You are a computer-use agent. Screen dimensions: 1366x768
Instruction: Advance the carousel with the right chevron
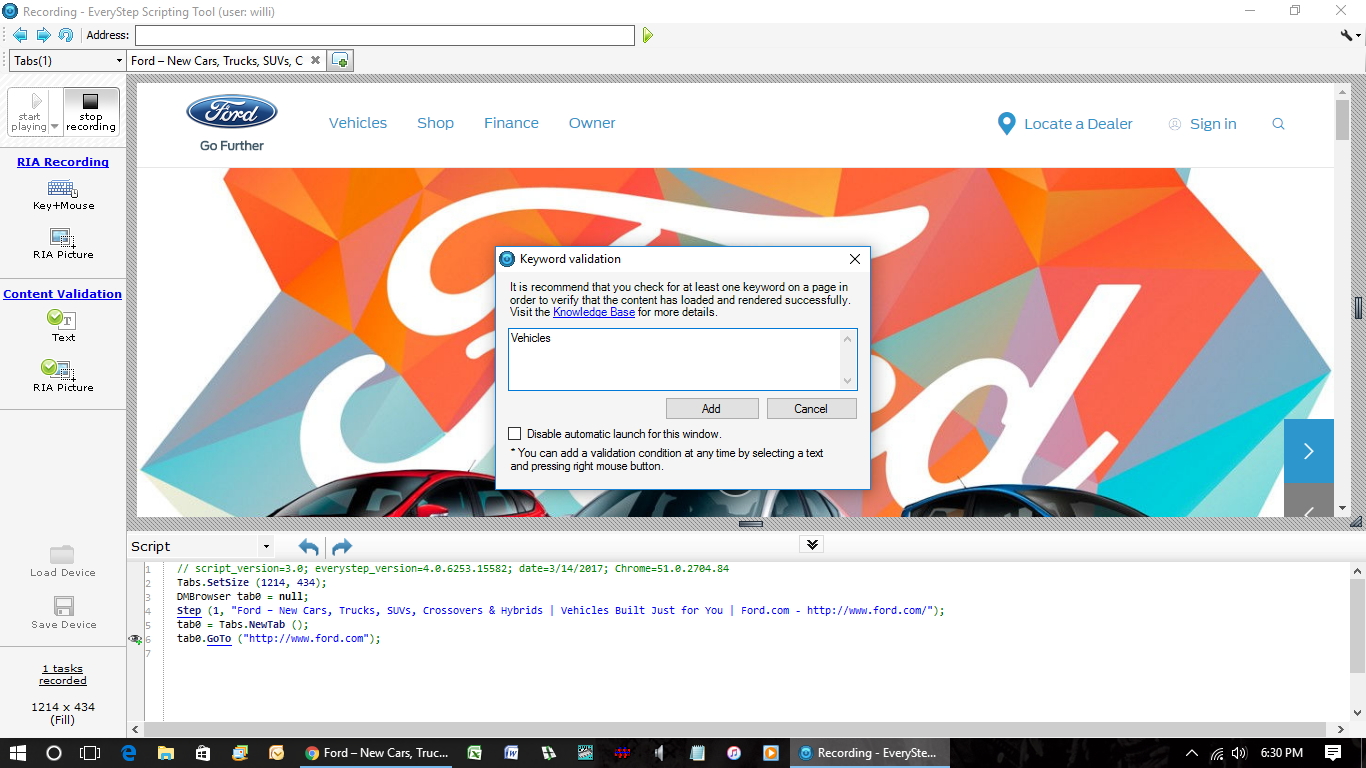(1309, 451)
